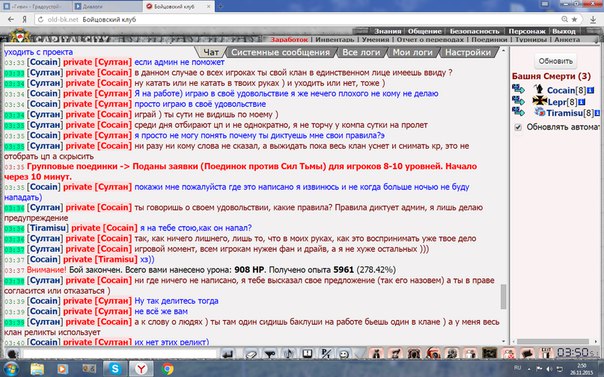Click the bookmark star in address bar
The height and width of the screenshot is (377, 604).
tap(574, 19)
